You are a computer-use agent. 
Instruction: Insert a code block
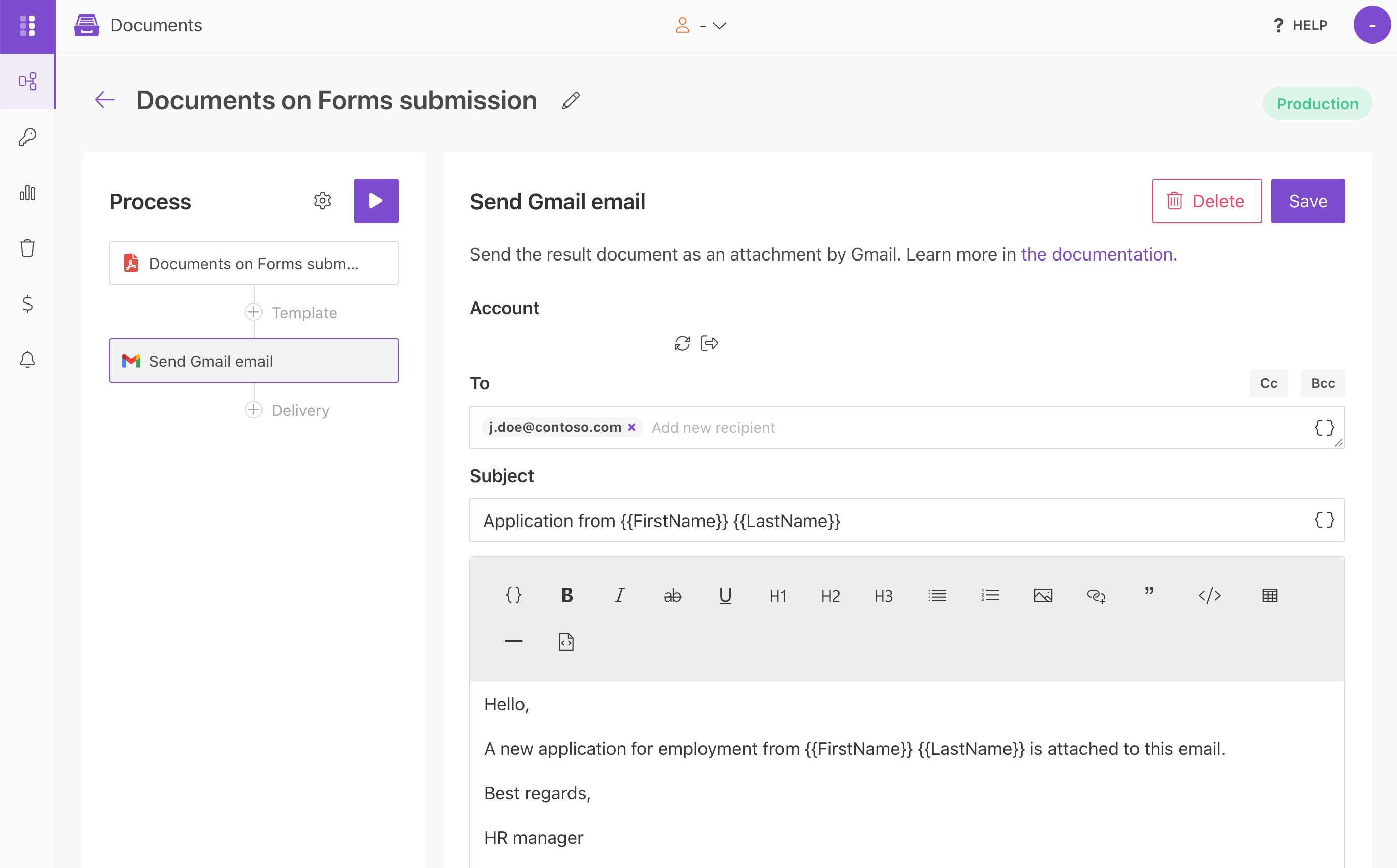[x=1210, y=595]
